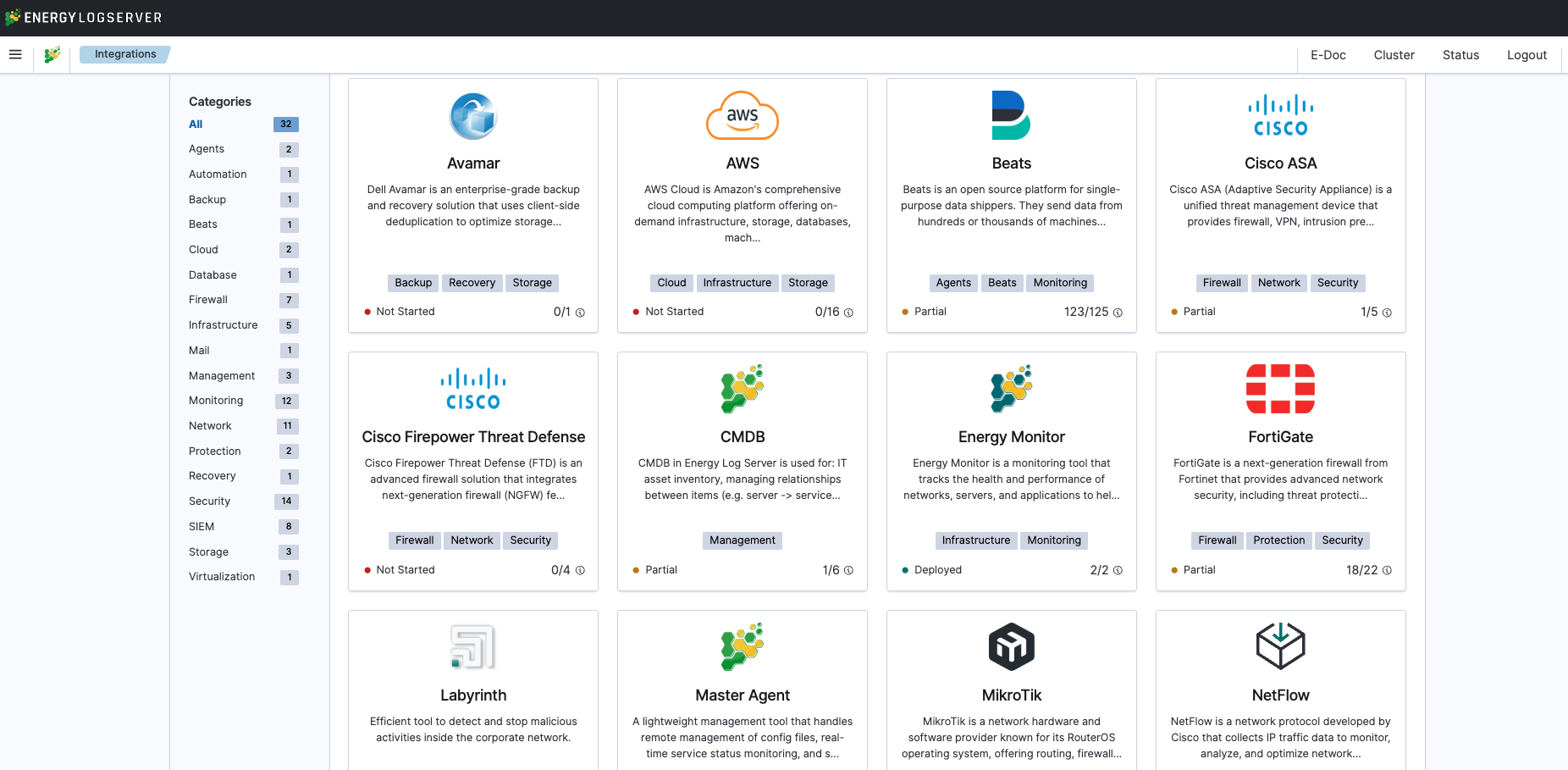This screenshot has height=770, width=1568.
Task: Open the Beats logo icon
Action: click(x=1012, y=116)
